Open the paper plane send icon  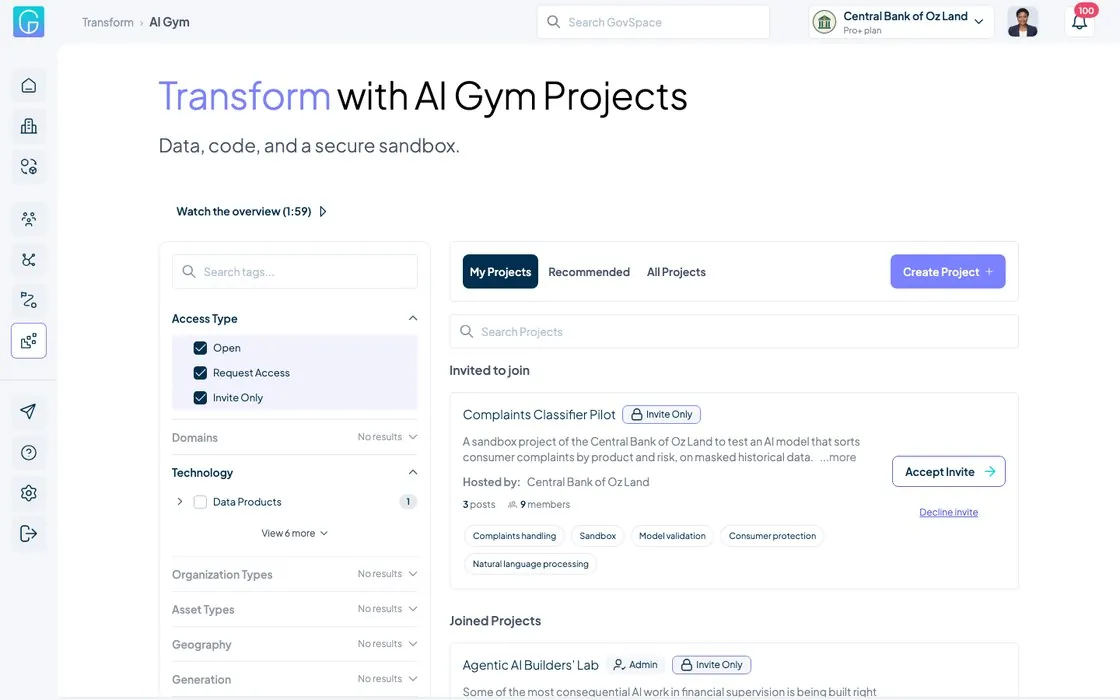pyautogui.click(x=29, y=411)
